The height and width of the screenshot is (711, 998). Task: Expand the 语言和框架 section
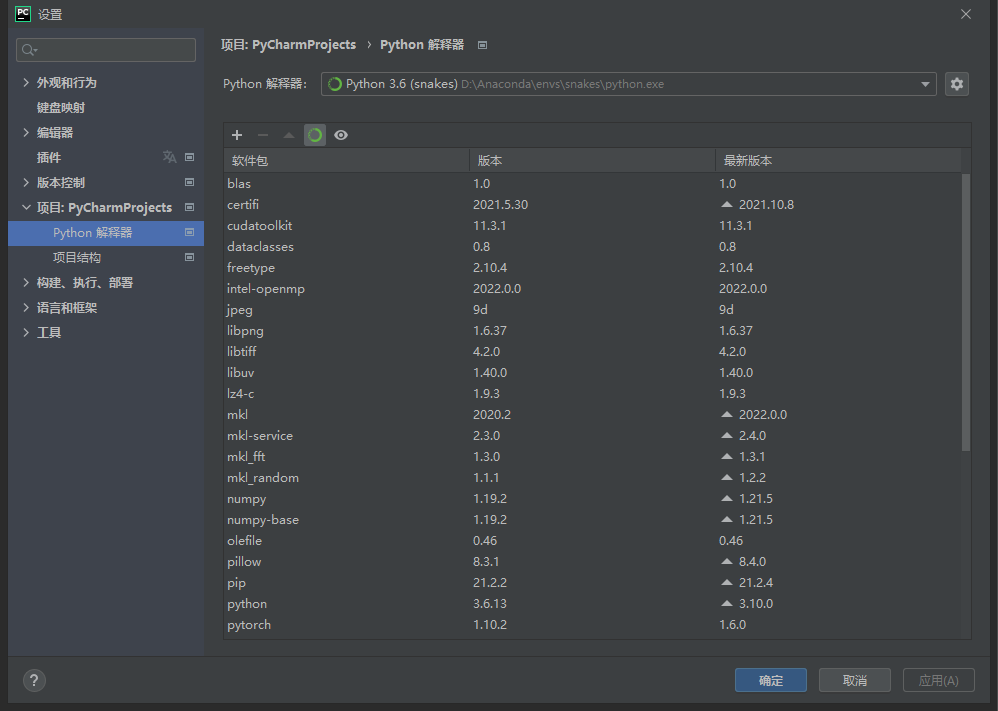point(26,307)
